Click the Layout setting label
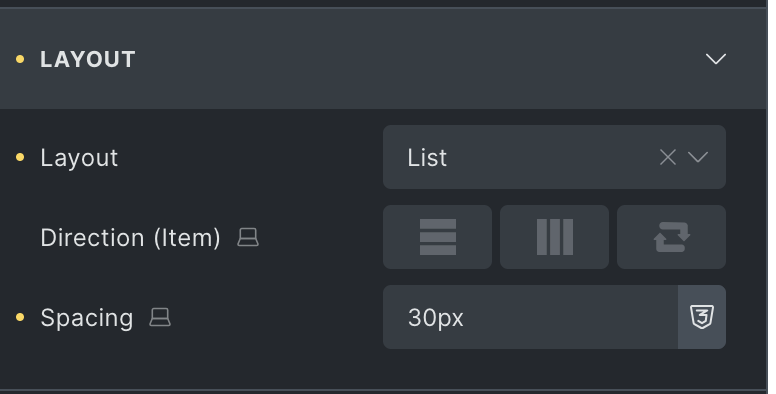Image resolution: width=776 pixels, height=394 pixels. click(79, 158)
